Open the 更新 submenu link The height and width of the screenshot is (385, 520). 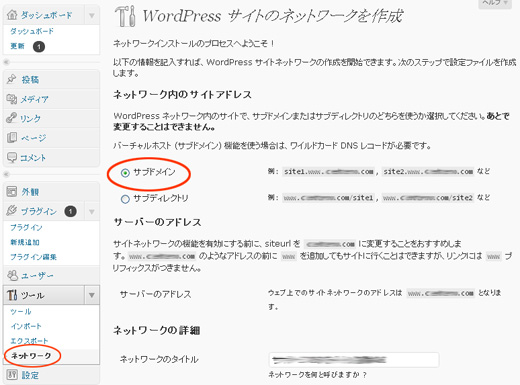click(17, 46)
